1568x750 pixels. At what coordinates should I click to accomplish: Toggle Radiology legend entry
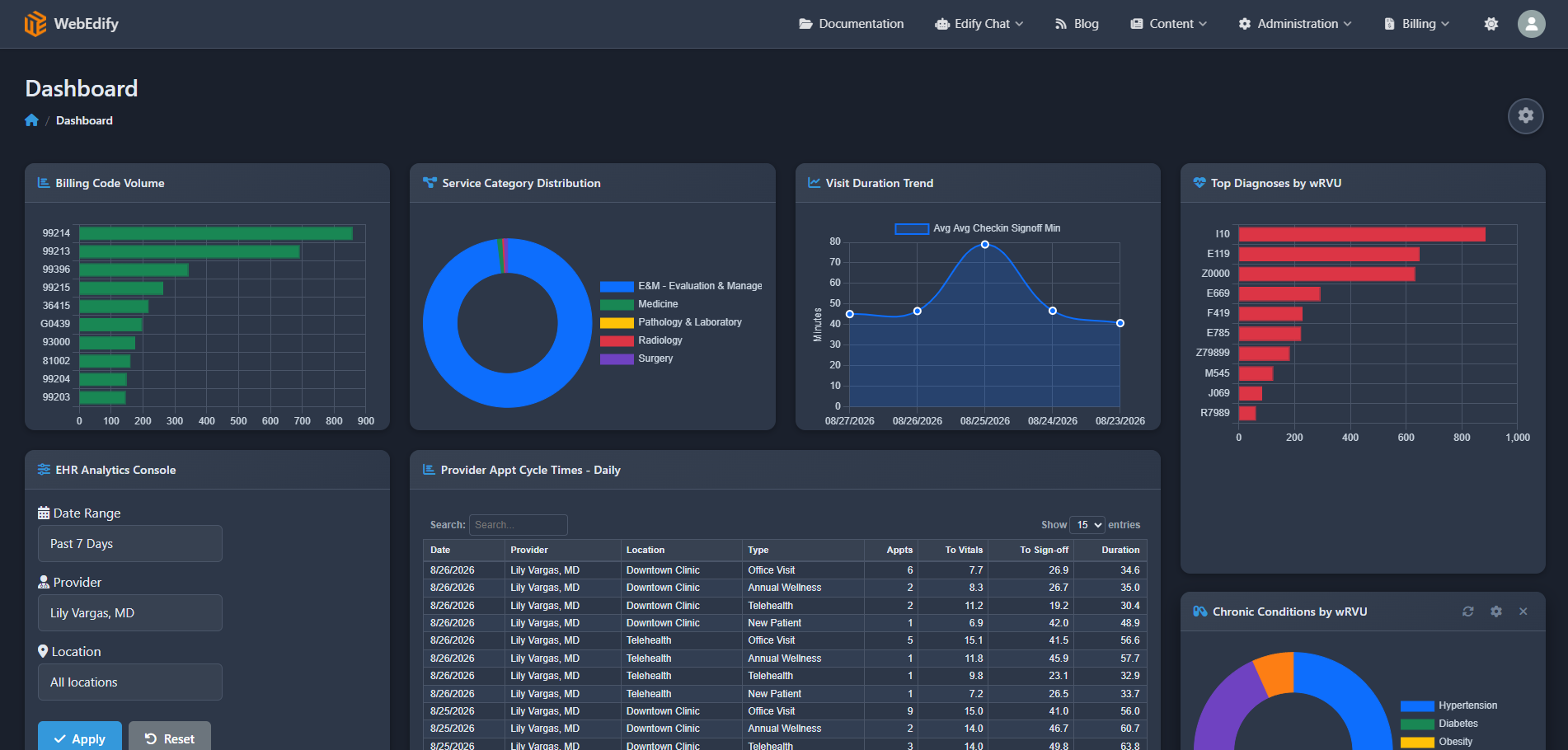(x=641, y=340)
